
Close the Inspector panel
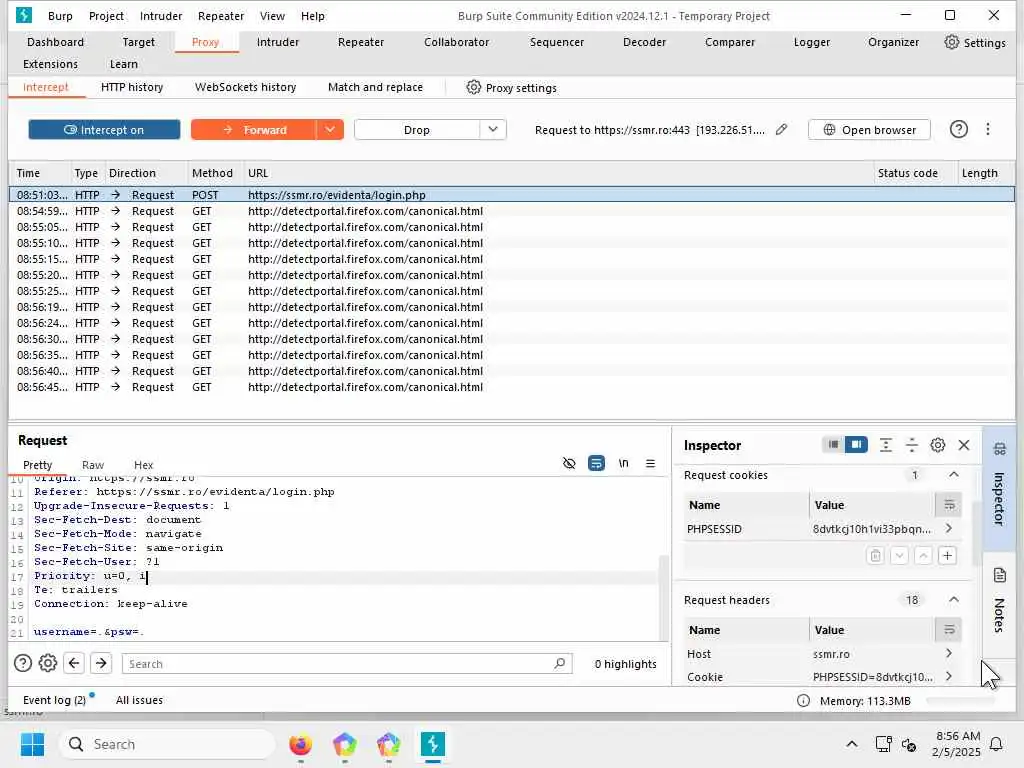tap(964, 445)
